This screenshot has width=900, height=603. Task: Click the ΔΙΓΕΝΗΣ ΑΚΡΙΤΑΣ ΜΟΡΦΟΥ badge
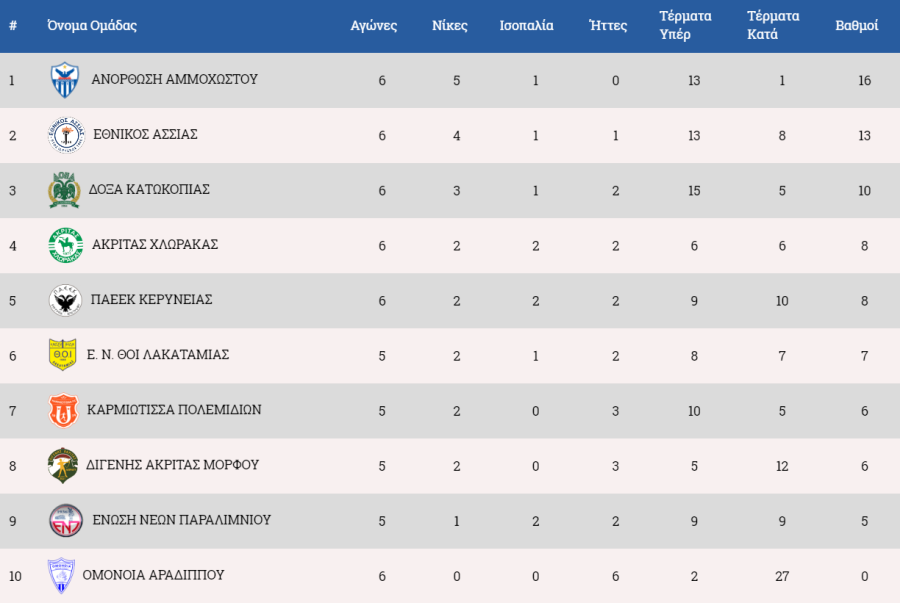tap(63, 465)
